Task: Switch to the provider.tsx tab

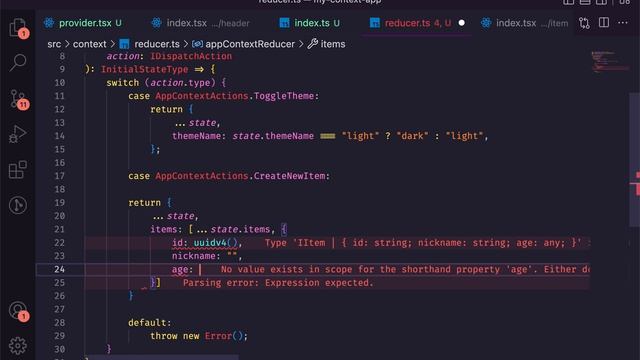Action: pyautogui.click(x=83, y=23)
